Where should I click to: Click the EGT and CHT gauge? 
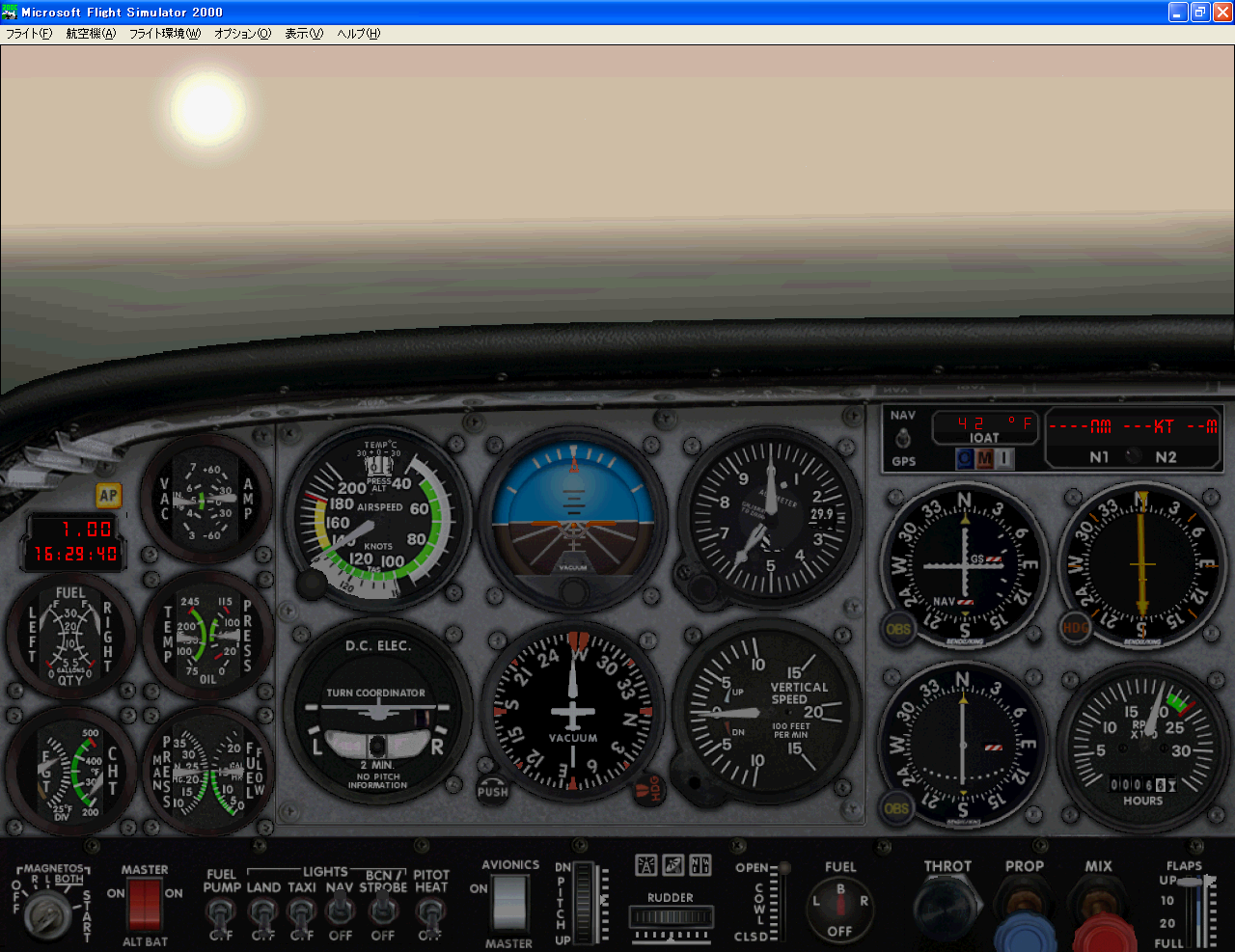click(70, 772)
